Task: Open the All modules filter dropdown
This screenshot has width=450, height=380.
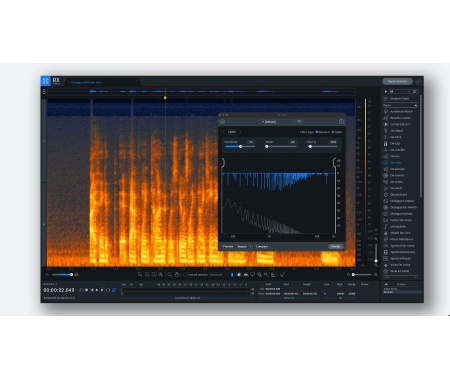Action: [400, 91]
